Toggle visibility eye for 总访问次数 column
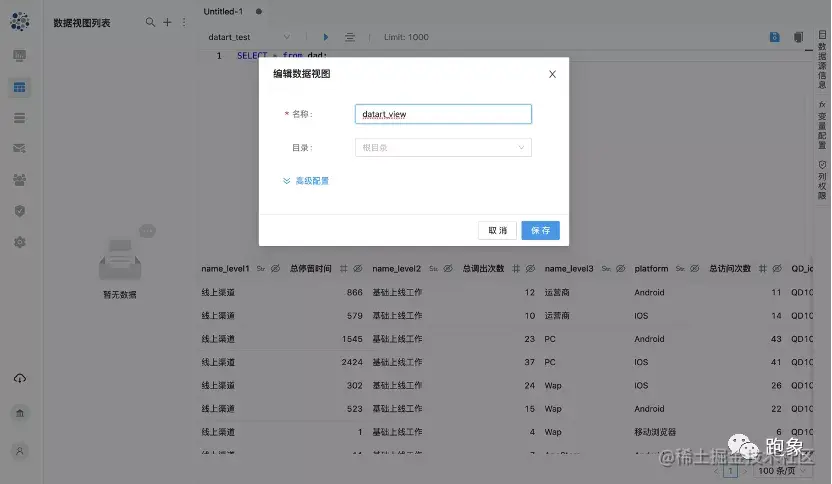This screenshot has height=484, width=832. 777,269
